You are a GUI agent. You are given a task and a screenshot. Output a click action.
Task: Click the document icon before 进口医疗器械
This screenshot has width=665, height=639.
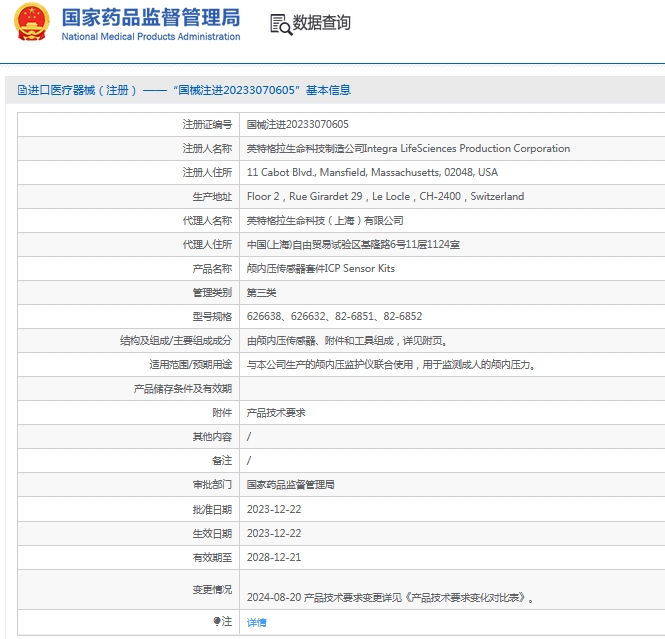(x=22, y=90)
